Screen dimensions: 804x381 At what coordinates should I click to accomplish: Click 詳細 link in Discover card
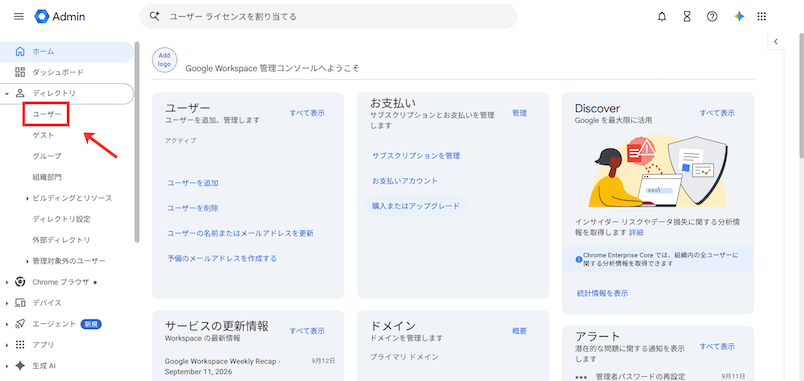636,232
